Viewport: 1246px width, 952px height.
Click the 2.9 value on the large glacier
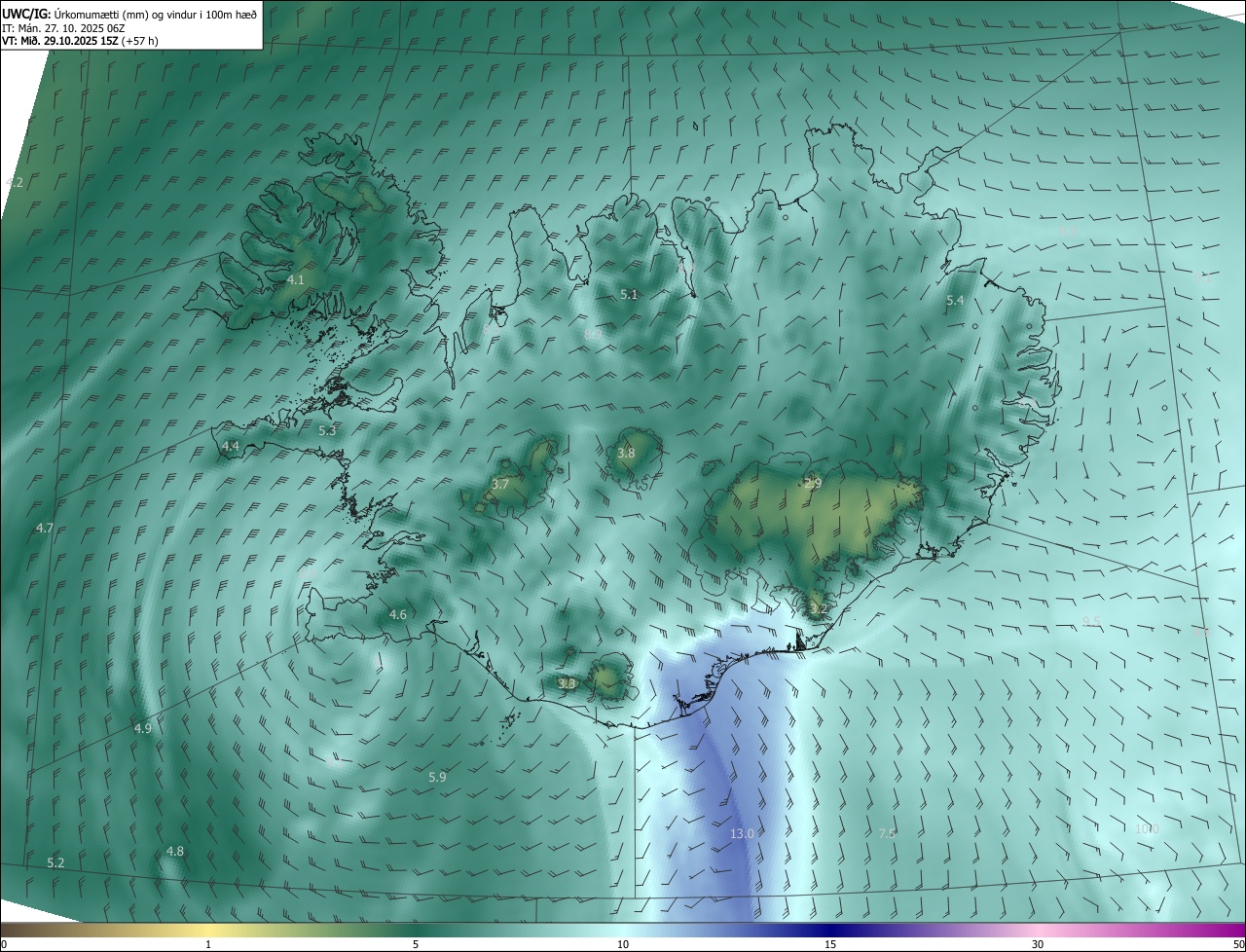point(813,483)
